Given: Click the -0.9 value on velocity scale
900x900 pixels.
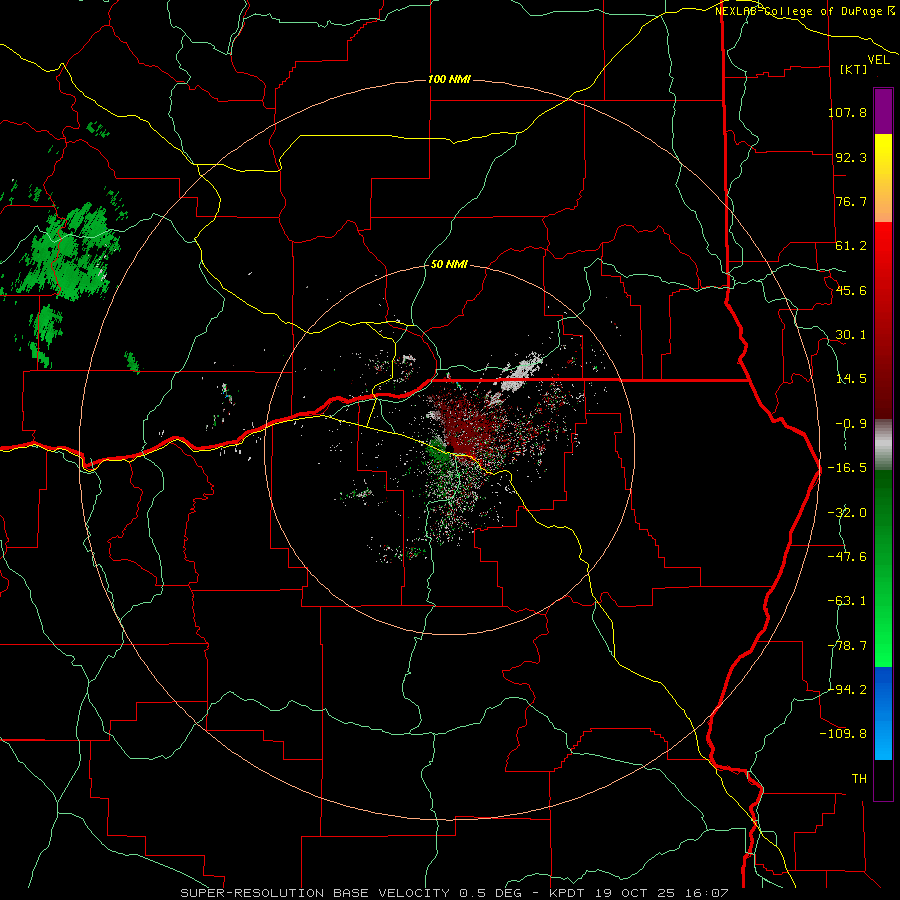Looking at the screenshot, I should [851, 424].
